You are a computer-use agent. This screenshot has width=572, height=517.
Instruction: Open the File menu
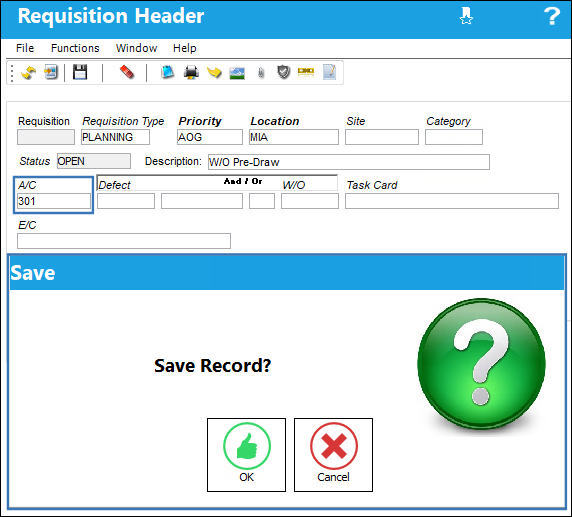(25, 48)
